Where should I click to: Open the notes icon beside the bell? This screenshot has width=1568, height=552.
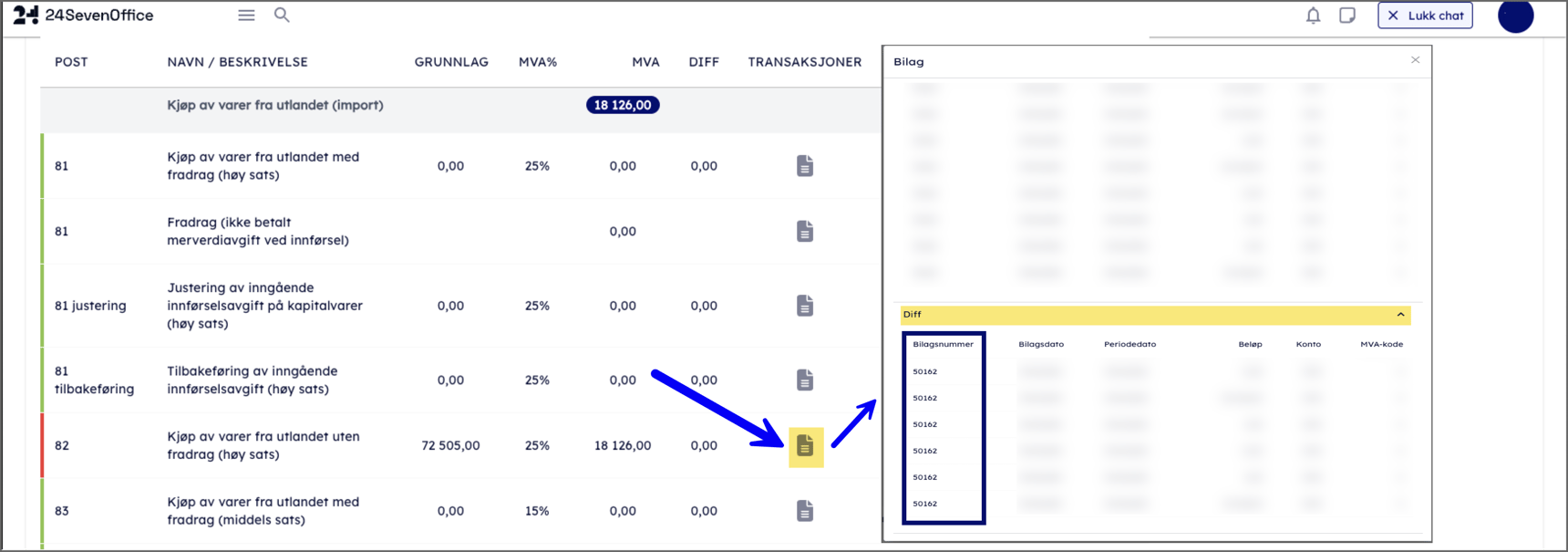1346,16
